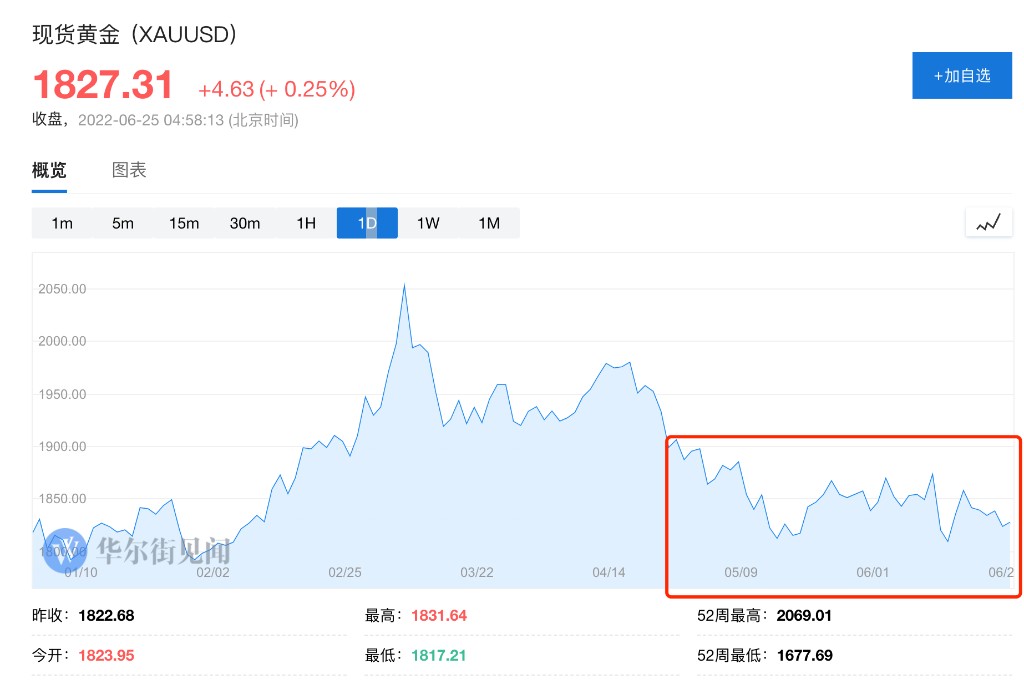This screenshot has width=1024, height=683.
Task: Select the 1m timeframe
Action: (62, 223)
